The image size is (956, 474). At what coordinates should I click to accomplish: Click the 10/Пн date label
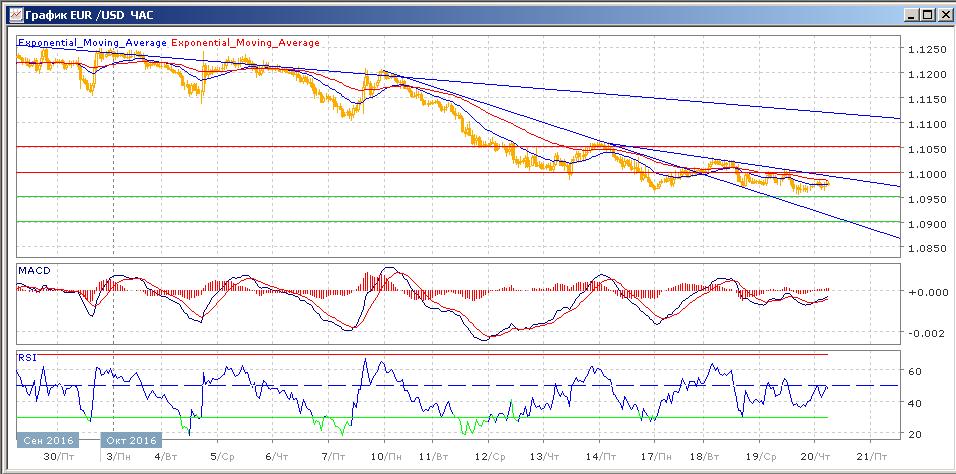(388, 456)
